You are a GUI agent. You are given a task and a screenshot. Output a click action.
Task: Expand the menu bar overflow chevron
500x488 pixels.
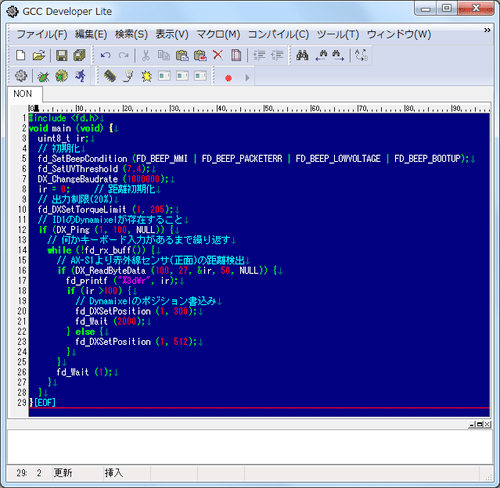tap(487, 30)
